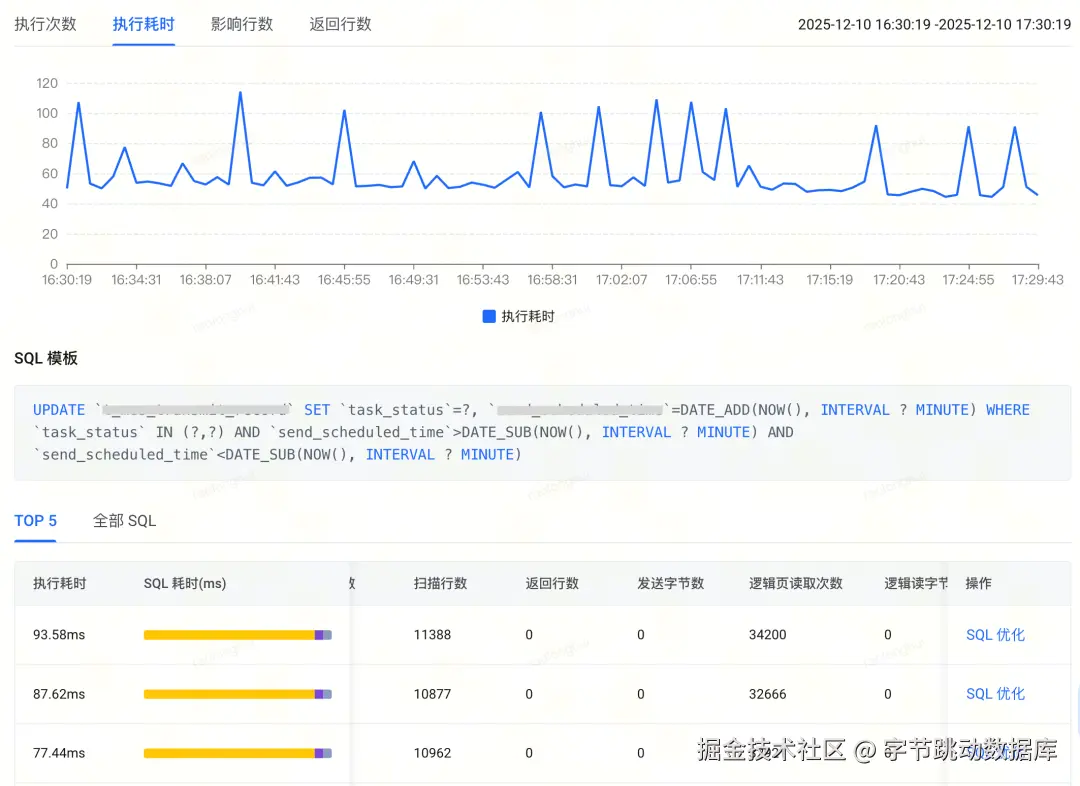Click the 77.44ms execution time cell
Screen dimensions: 1080x786
coord(59,753)
